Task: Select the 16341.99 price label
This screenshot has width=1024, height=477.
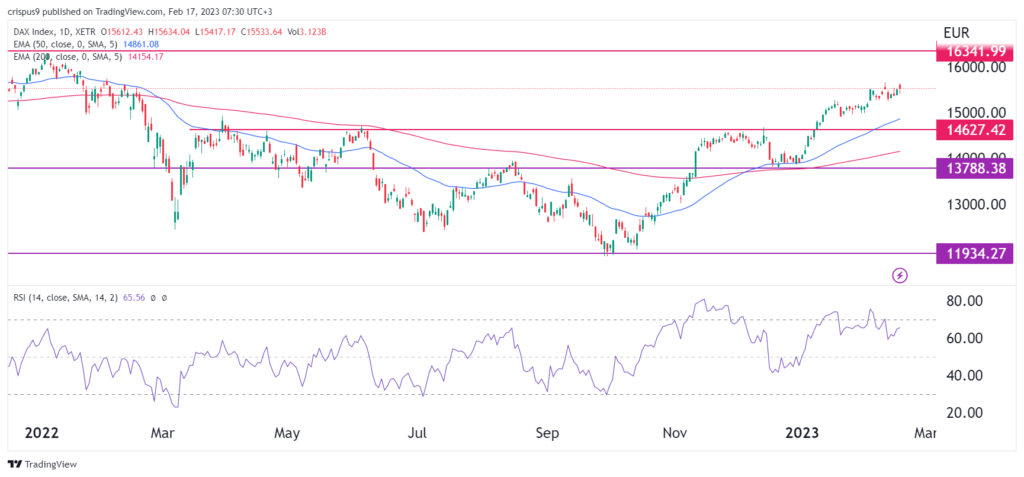Action: (975, 50)
